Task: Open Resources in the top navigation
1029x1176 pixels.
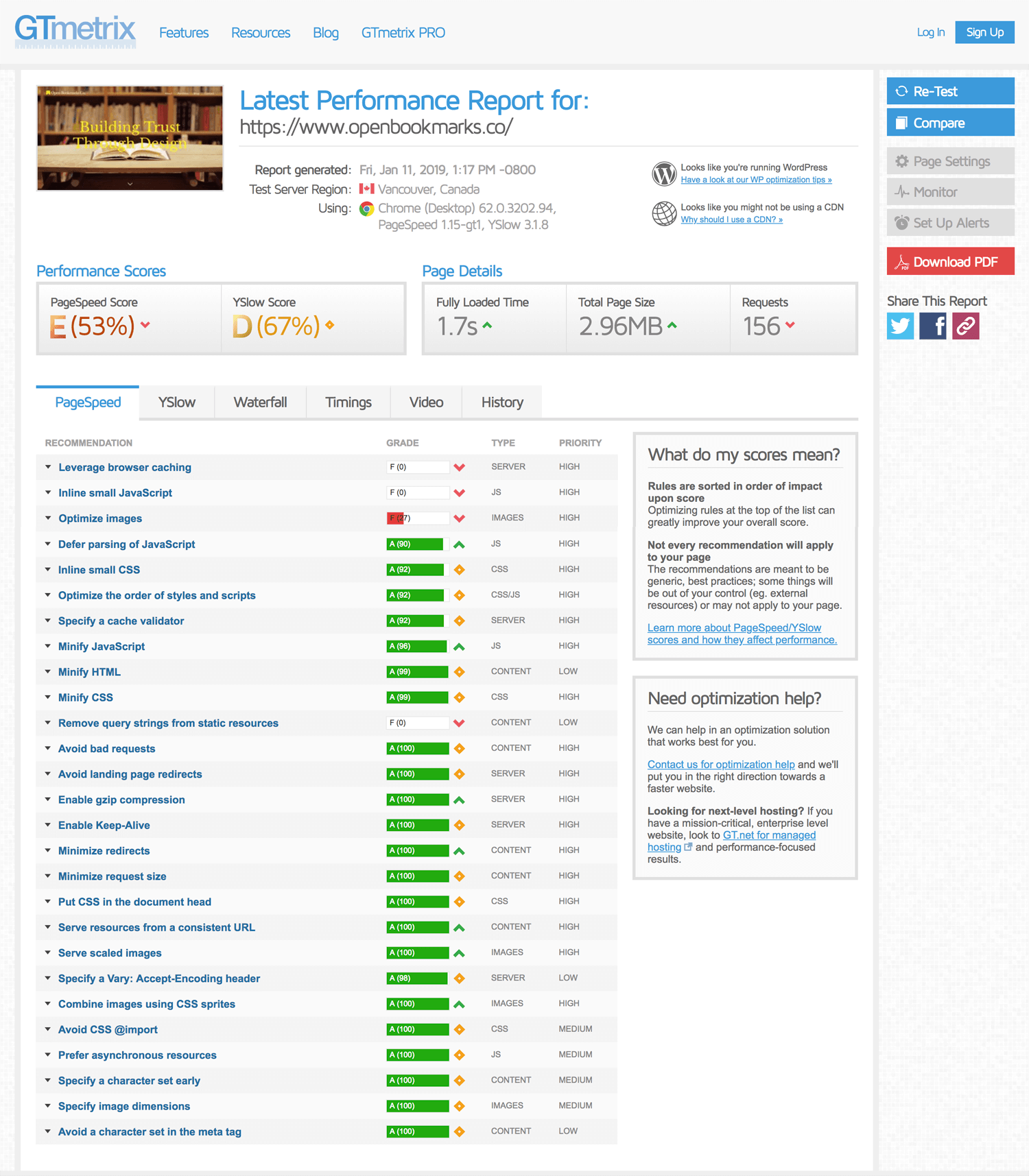Action: pos(261,33)
